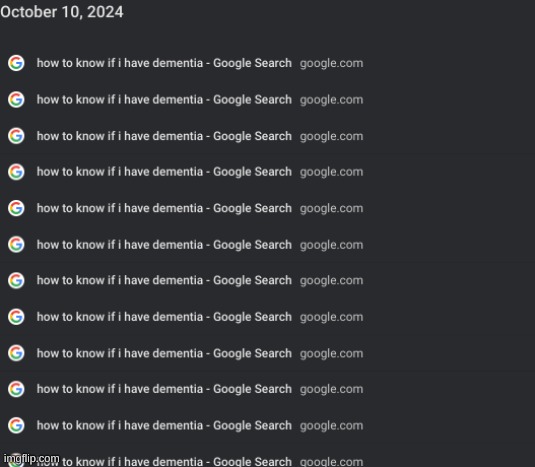Click the google.com domain of the sixth entry
Image resolution: width=535 pixels, height=467 pixels.
pyautogui.click(x=331, y=245)
